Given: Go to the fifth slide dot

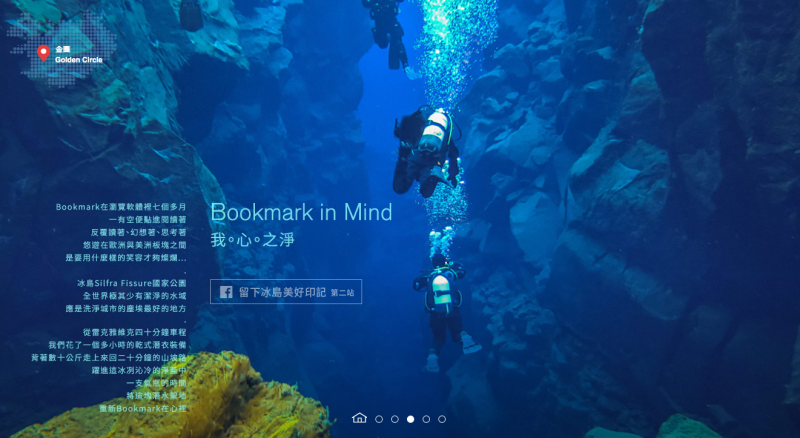Looking at the screenshot, I should [x=442, y=419].
